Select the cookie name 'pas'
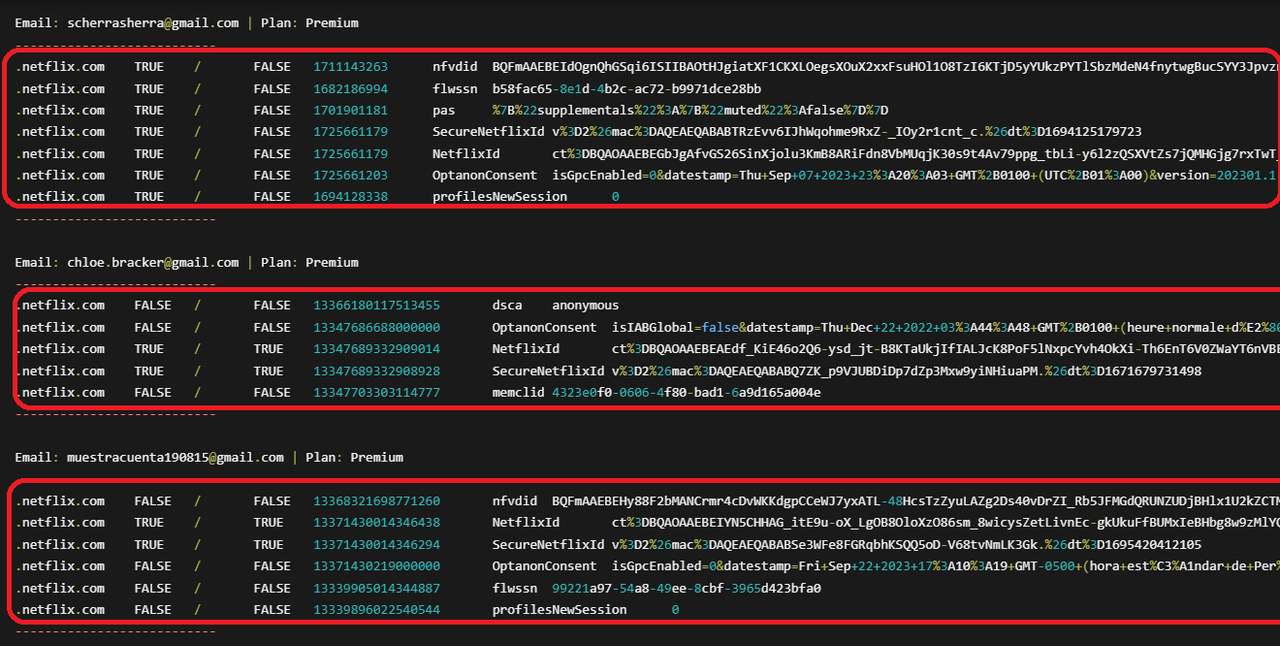Viewport: 1280px width, 646px height. tap(443, 110)
